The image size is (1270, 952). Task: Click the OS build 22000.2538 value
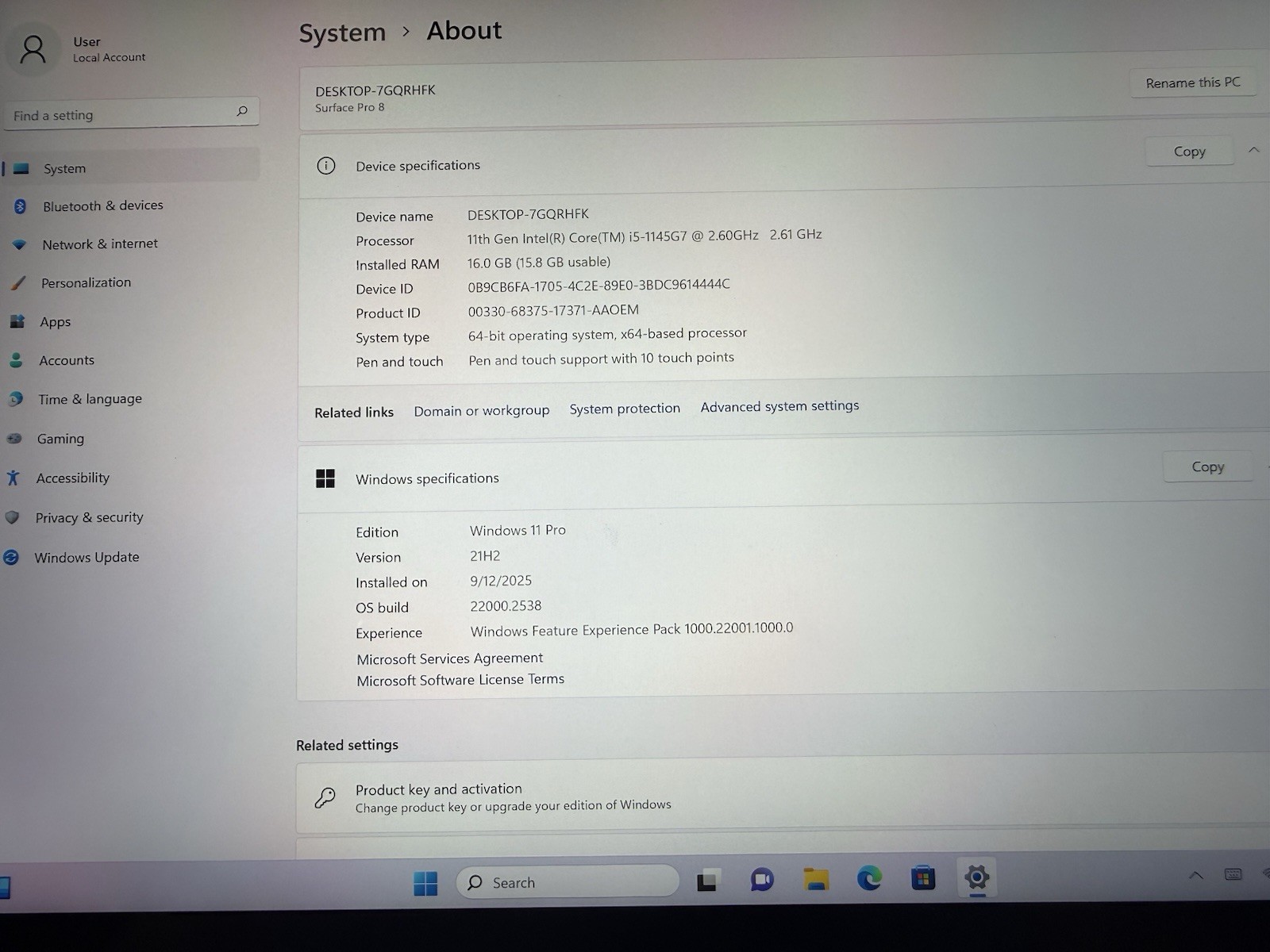(506, 606)
